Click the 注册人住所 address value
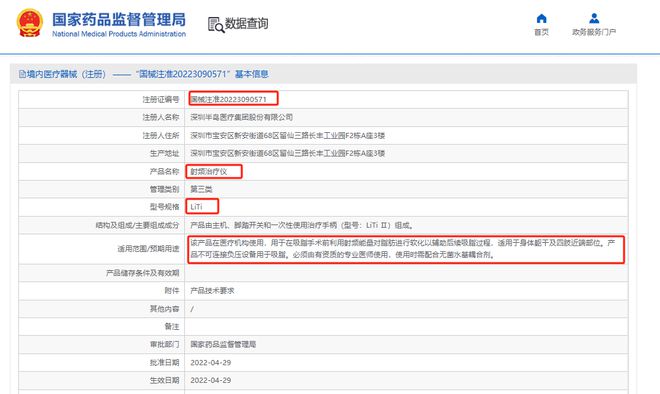Viewport: 660px width, 394px height. 287,136
